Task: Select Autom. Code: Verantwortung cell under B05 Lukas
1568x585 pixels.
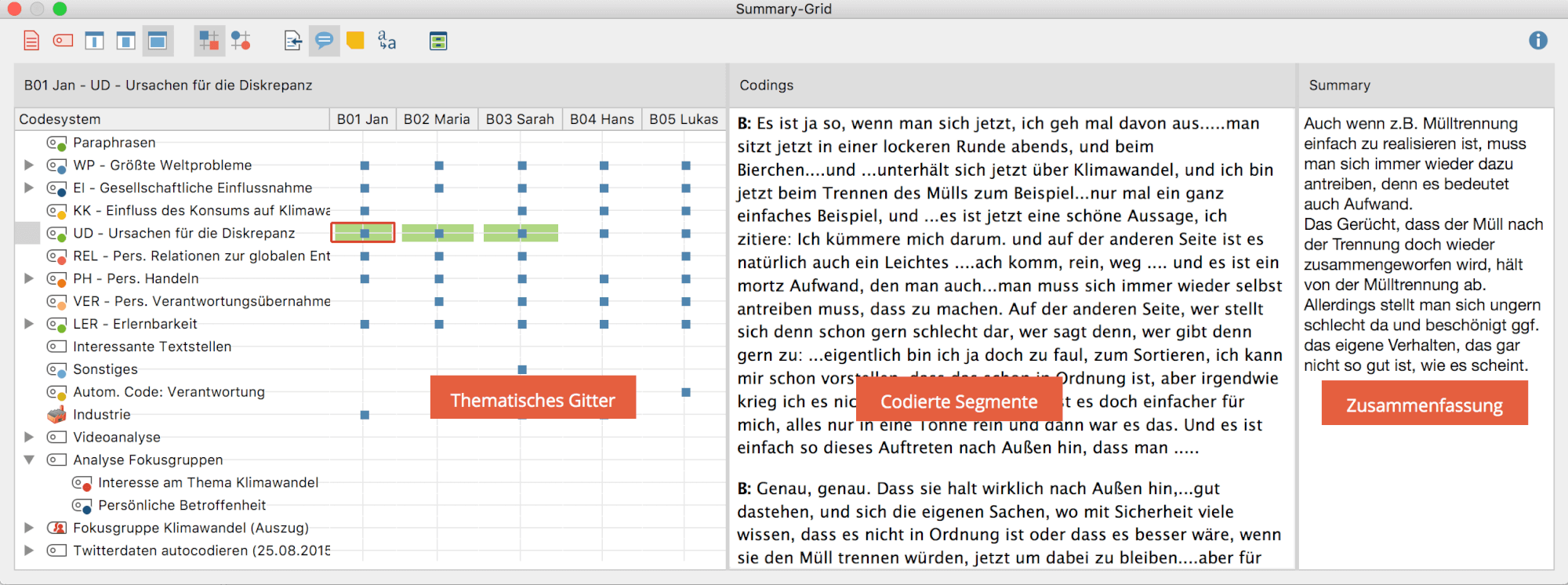Action: [x=686, y=392]
